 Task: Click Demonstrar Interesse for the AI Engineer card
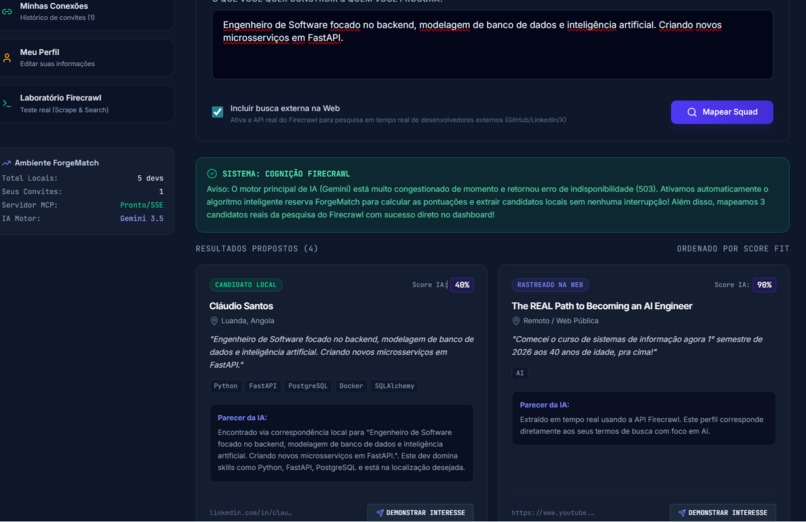722,513
